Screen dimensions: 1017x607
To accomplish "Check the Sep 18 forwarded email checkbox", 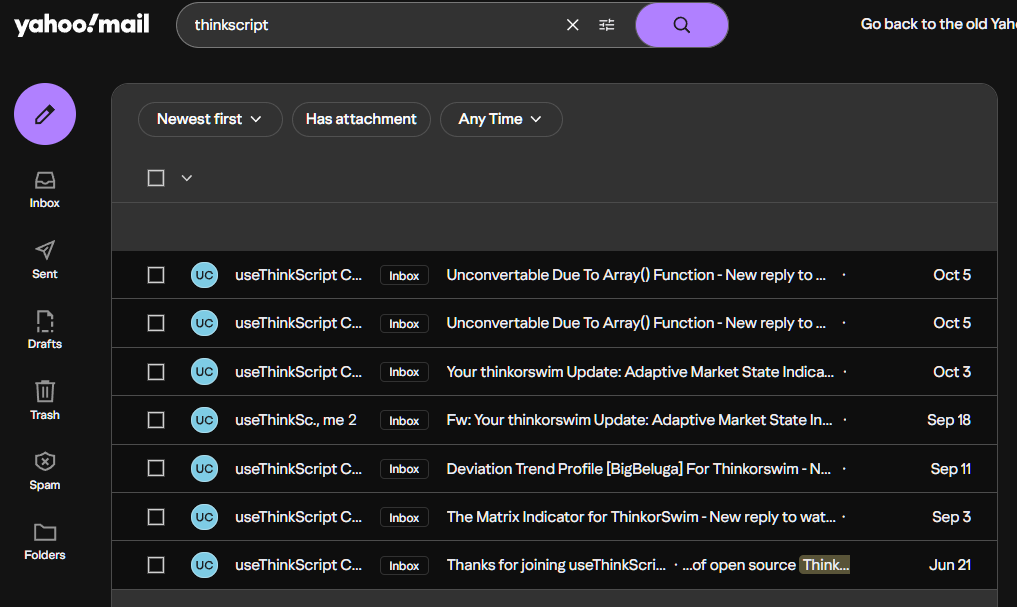I will 156,420.
